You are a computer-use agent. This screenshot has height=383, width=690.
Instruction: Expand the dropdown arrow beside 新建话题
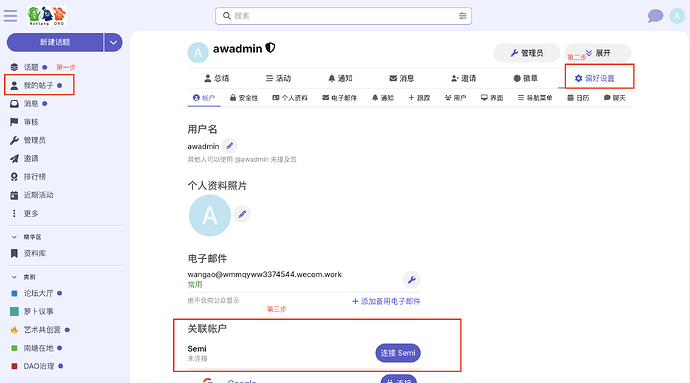(114, 42)
